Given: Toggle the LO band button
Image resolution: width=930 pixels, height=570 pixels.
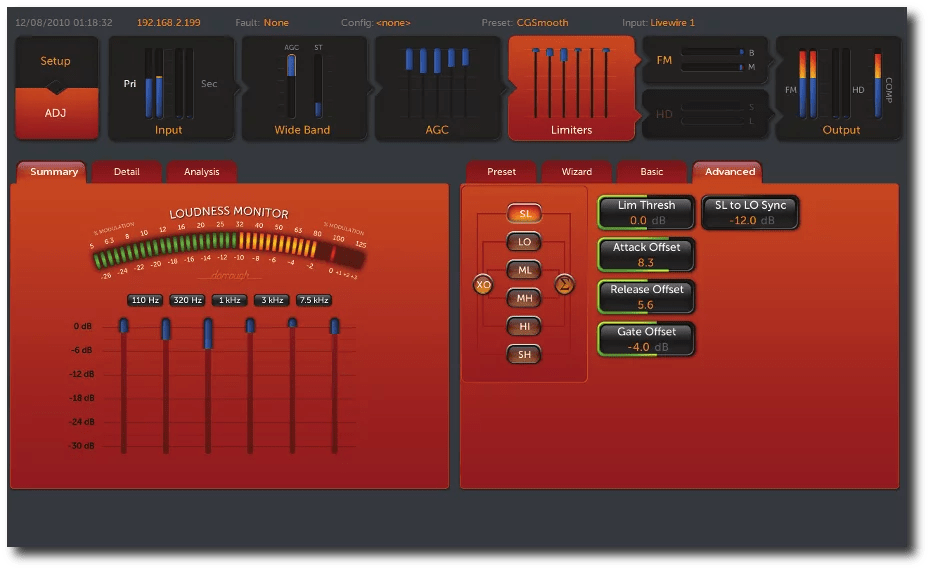Looking at the screenshot, I should pyautogui.click(x=524, y=242).
